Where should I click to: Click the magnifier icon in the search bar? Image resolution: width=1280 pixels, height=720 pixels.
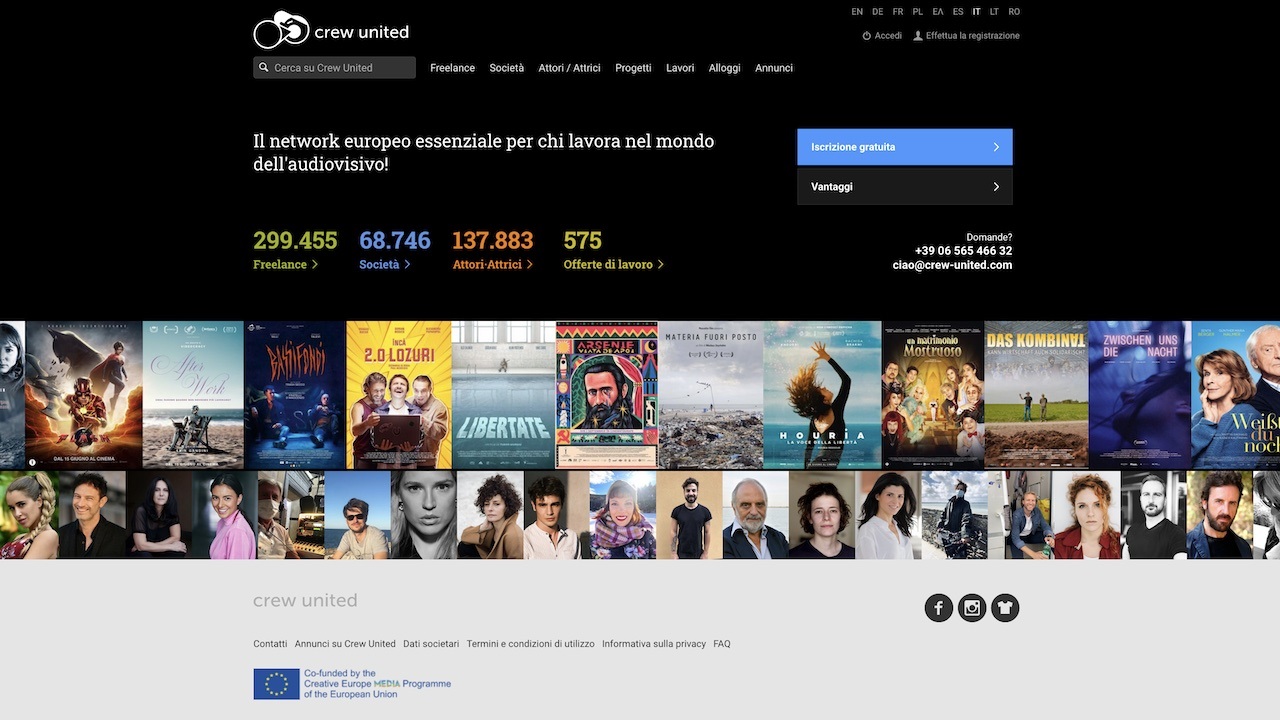pos(263,67)
